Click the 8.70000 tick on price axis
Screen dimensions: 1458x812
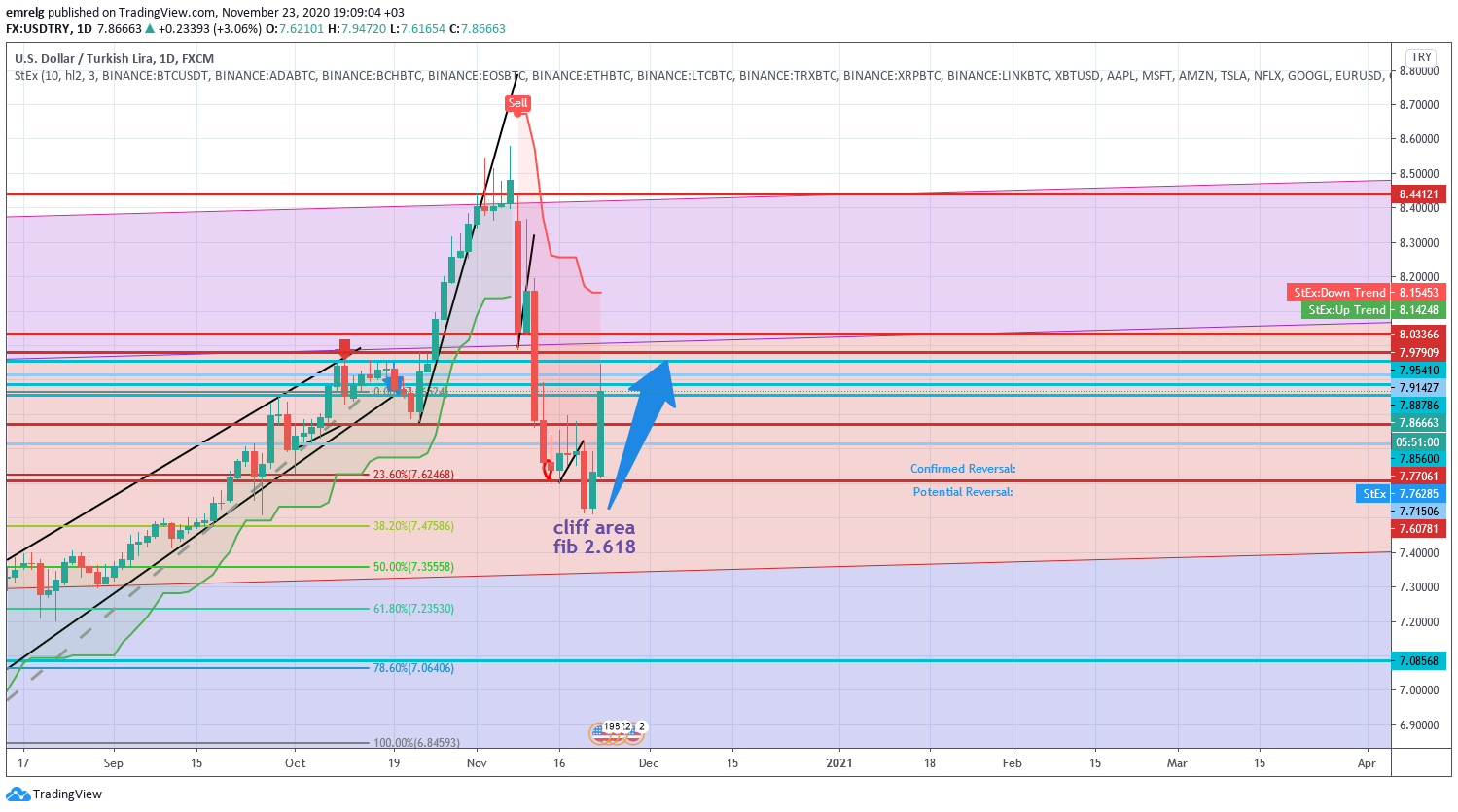point(1419,104)
